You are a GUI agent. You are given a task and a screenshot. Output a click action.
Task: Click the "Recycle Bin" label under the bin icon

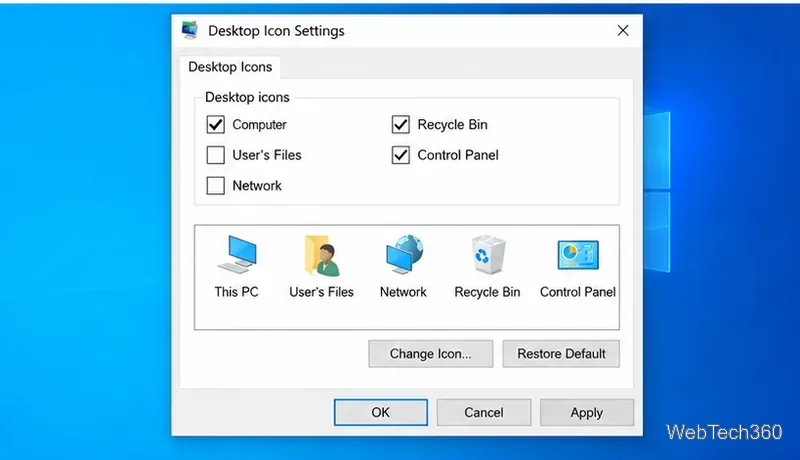(x=487, y=292)
